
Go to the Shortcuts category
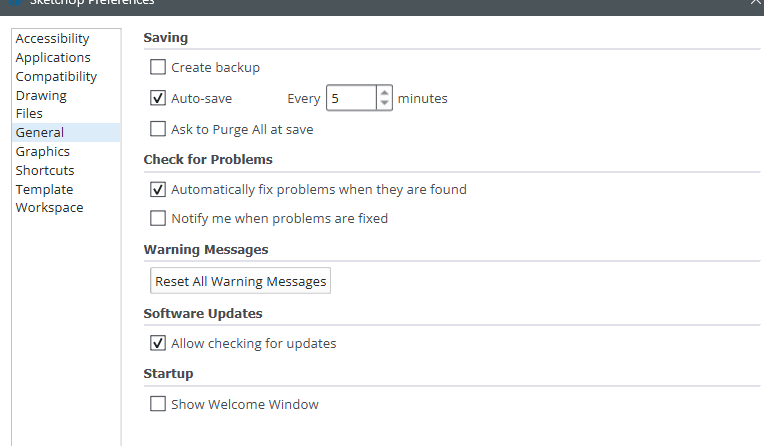(45, 171)
